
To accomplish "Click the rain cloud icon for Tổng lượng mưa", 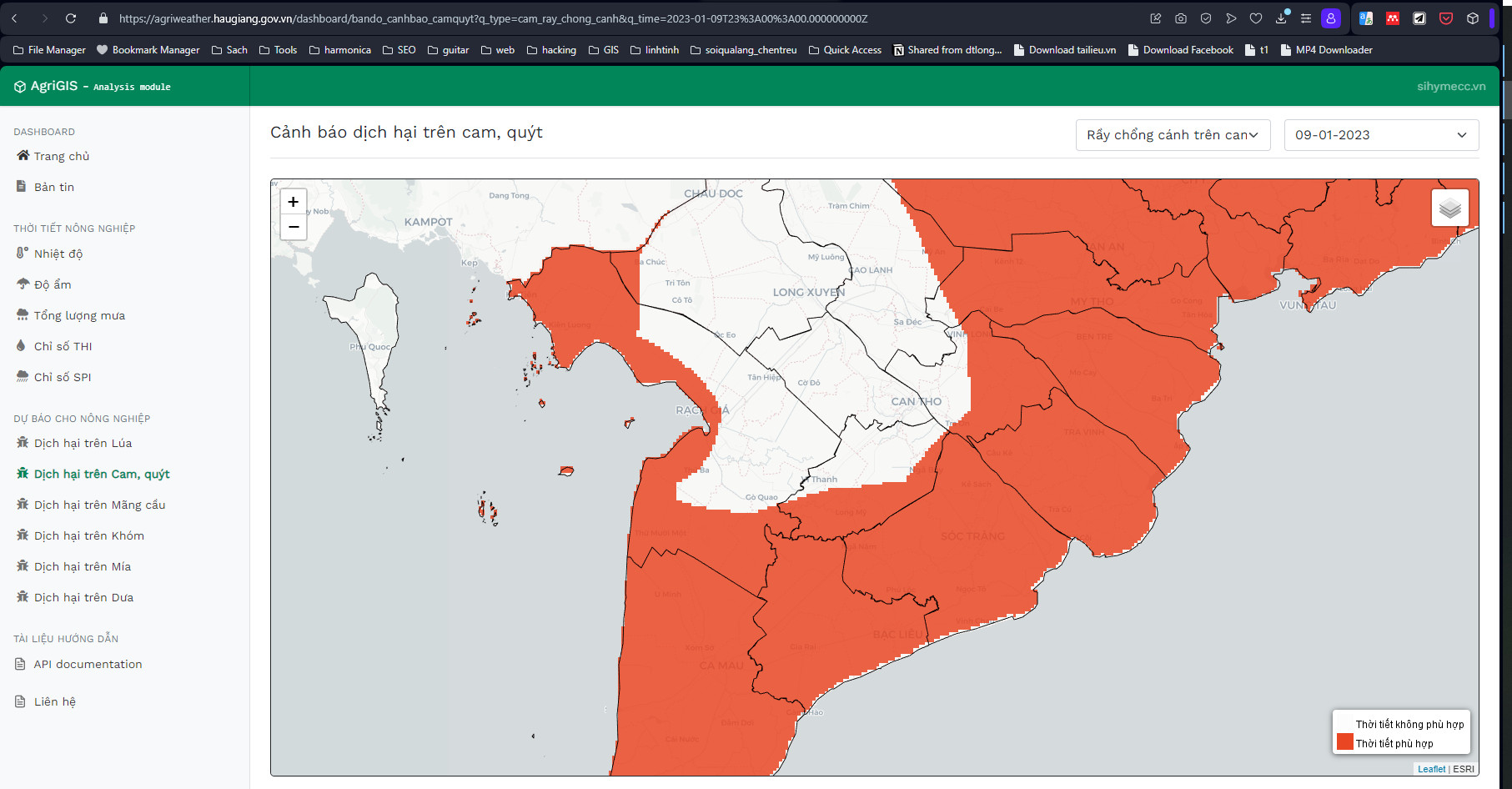I will 23,315.
